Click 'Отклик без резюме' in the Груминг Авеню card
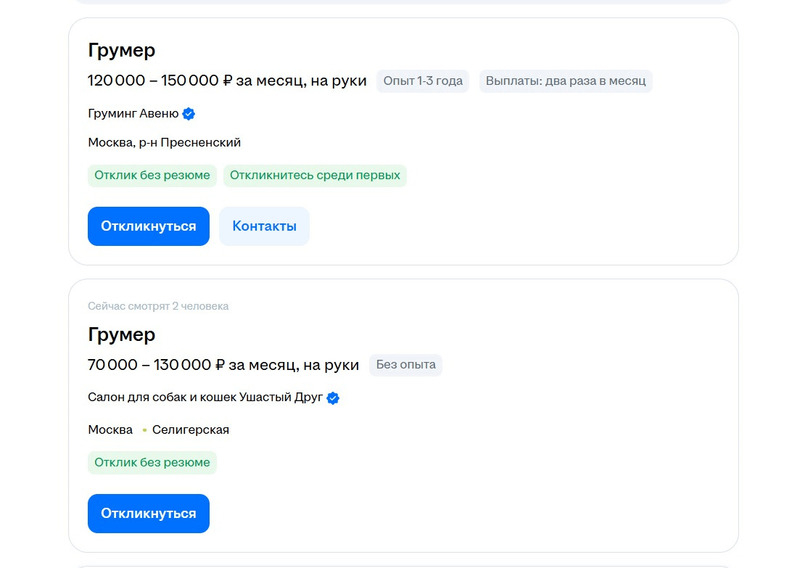This screenshot has height=568, width=800. tap(152, 175)
